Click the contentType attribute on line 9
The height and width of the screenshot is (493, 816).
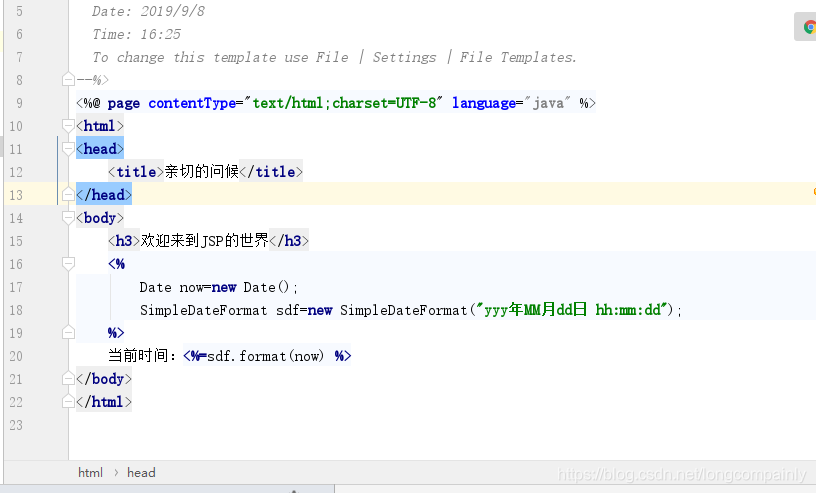192,103
